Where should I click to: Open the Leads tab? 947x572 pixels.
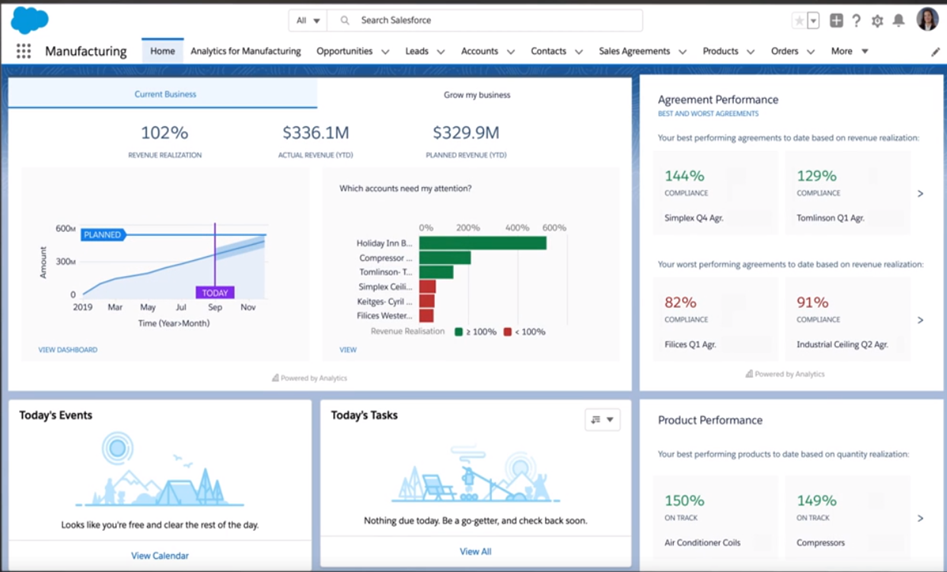(x=417, y=51)
